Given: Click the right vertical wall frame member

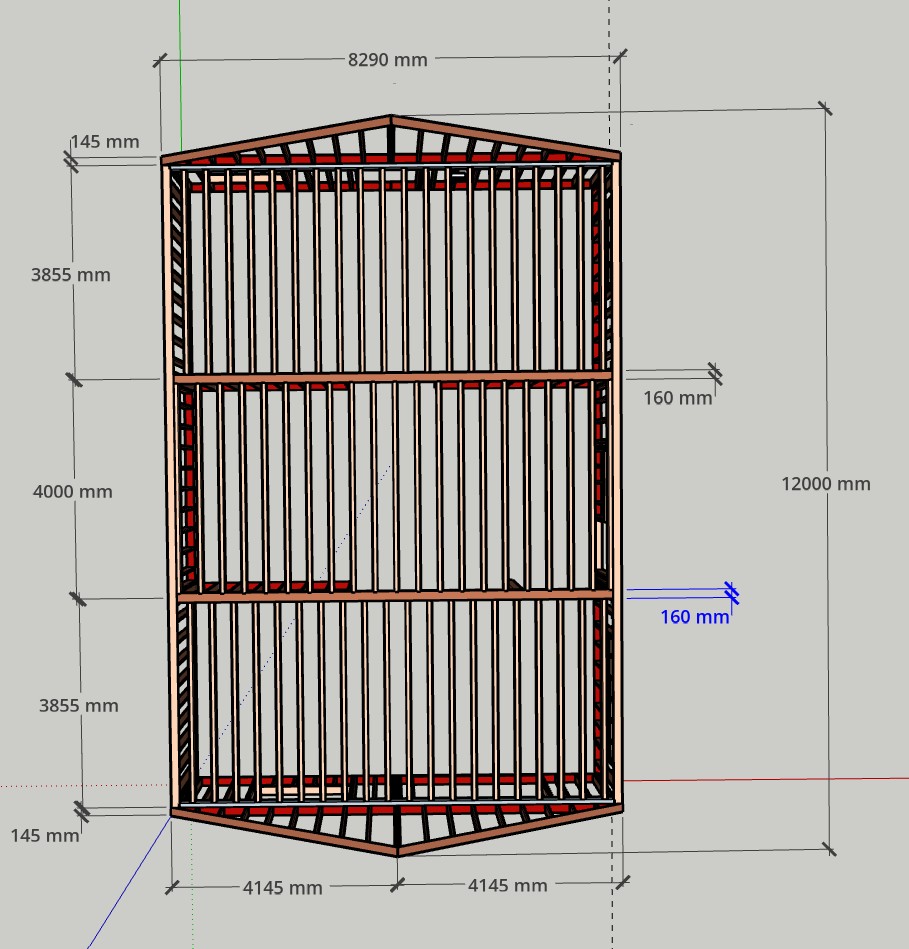Looking at the screenshot, I should coord(616,480).
